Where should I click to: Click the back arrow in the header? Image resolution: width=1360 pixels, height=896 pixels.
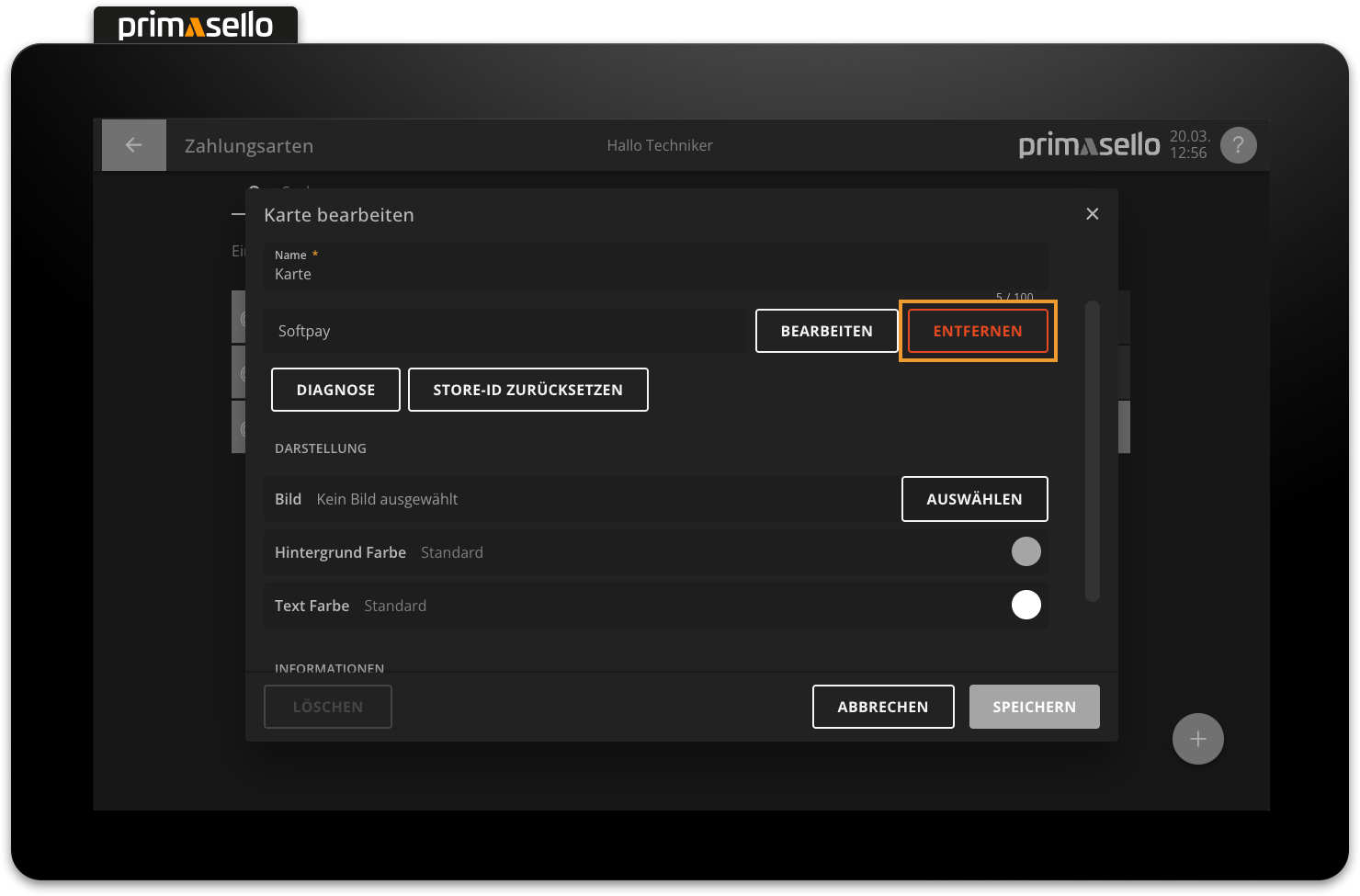coord(133,145)
